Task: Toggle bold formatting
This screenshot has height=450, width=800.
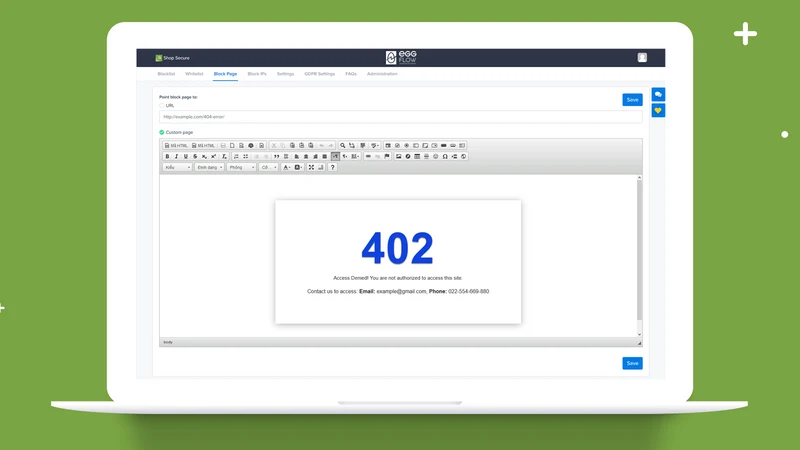Action: (x=167, y=157)
